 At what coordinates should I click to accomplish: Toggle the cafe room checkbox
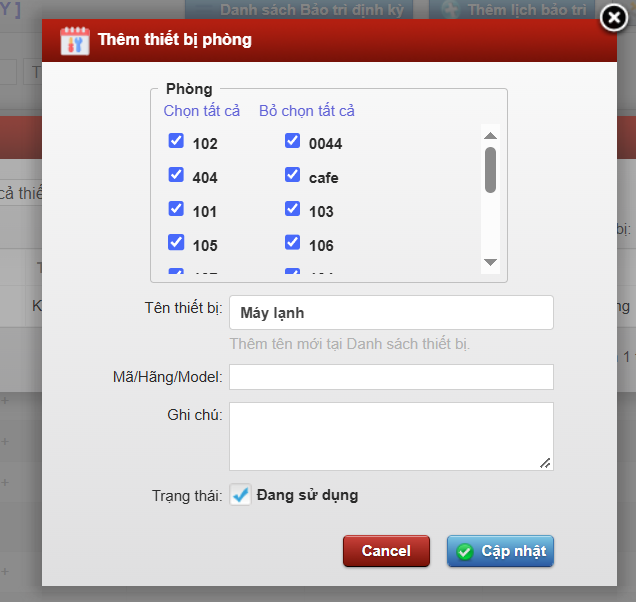(292, 175)
